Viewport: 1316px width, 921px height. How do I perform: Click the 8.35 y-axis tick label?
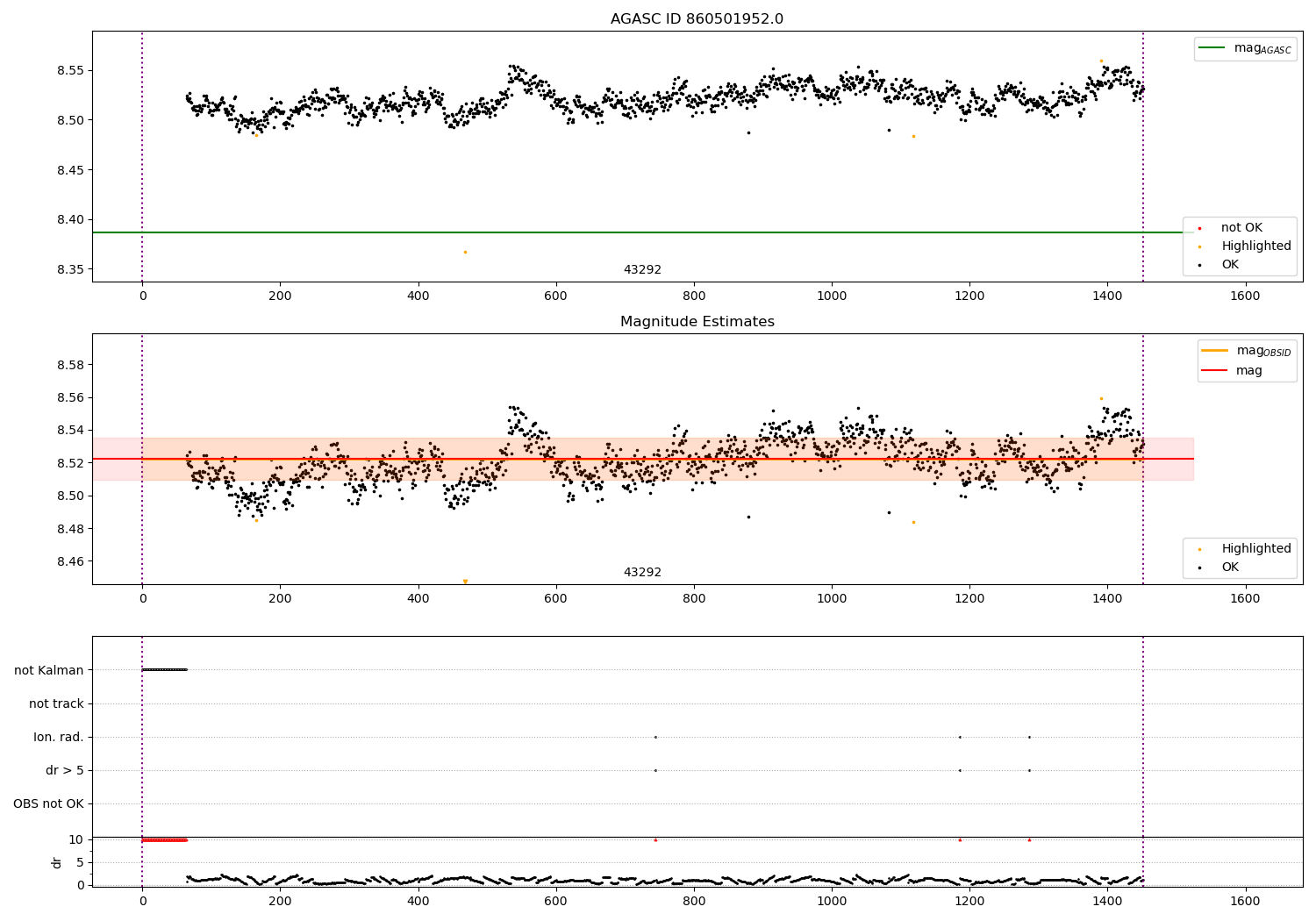69,269
